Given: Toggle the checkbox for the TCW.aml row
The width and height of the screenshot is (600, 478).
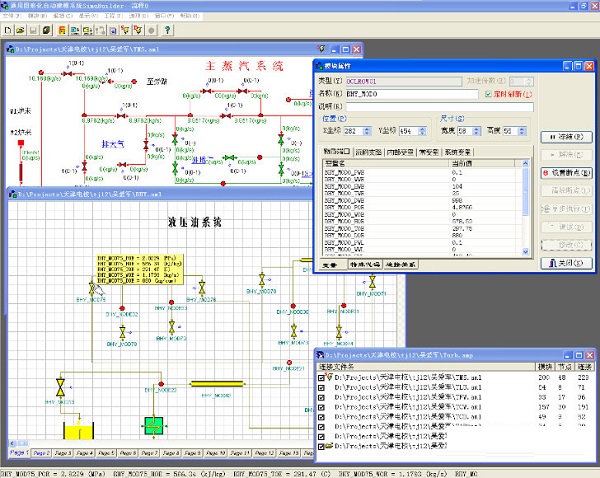Looking at the screenshot, I should coord(321,407).
